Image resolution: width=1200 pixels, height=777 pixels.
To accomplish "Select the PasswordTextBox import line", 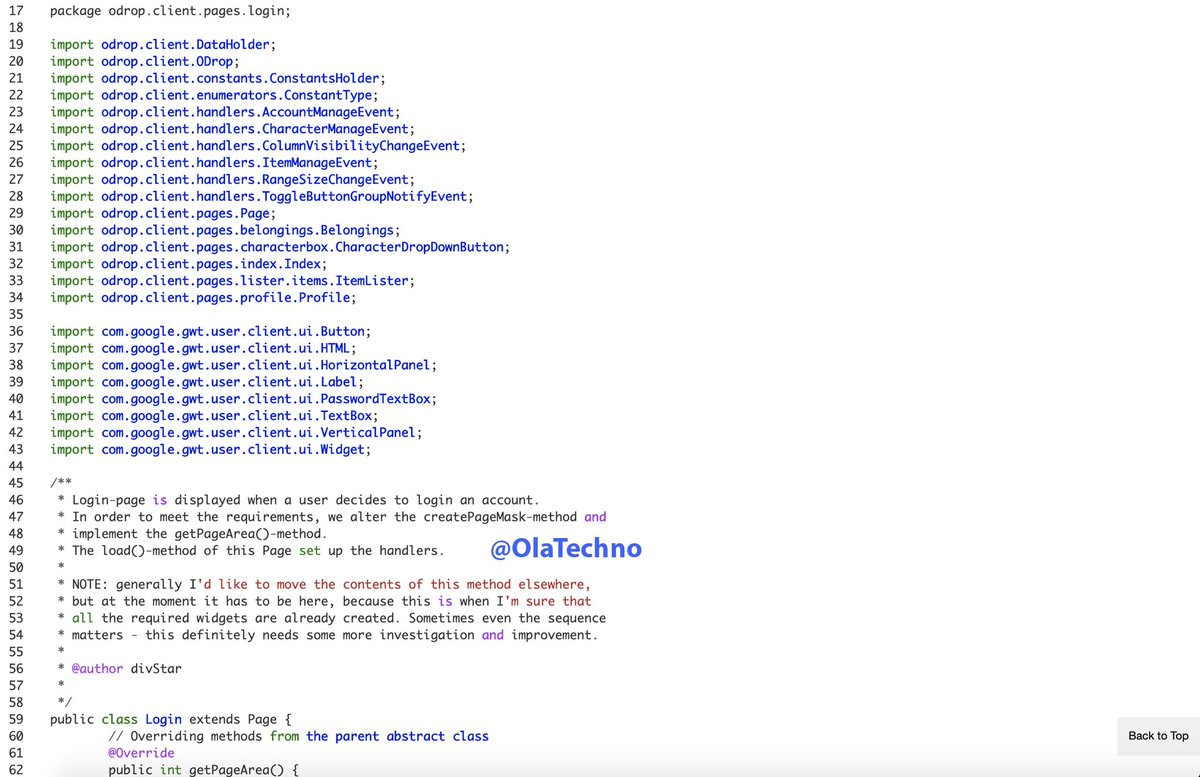I will tap(244, 399).
